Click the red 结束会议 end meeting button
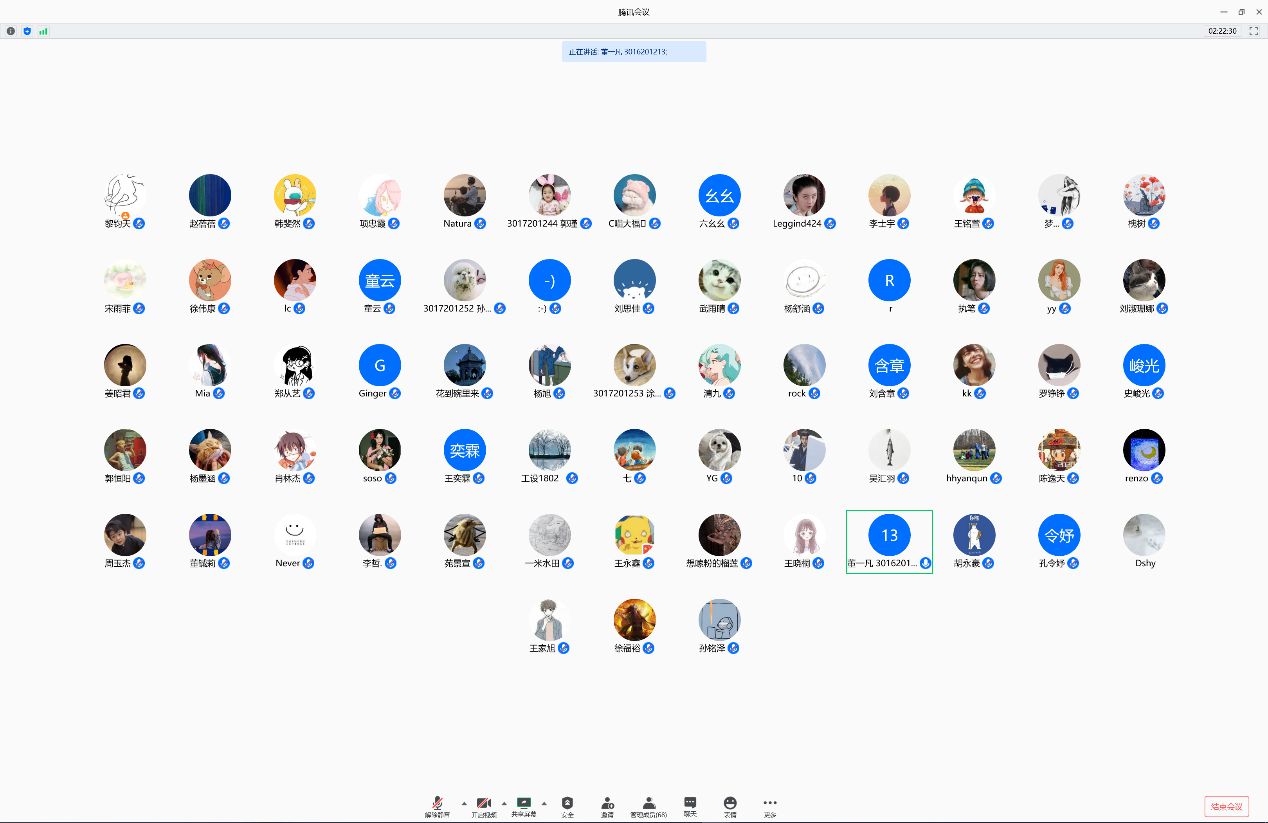This screenshot has width=1268, height=823. [x=1226, y=807]
